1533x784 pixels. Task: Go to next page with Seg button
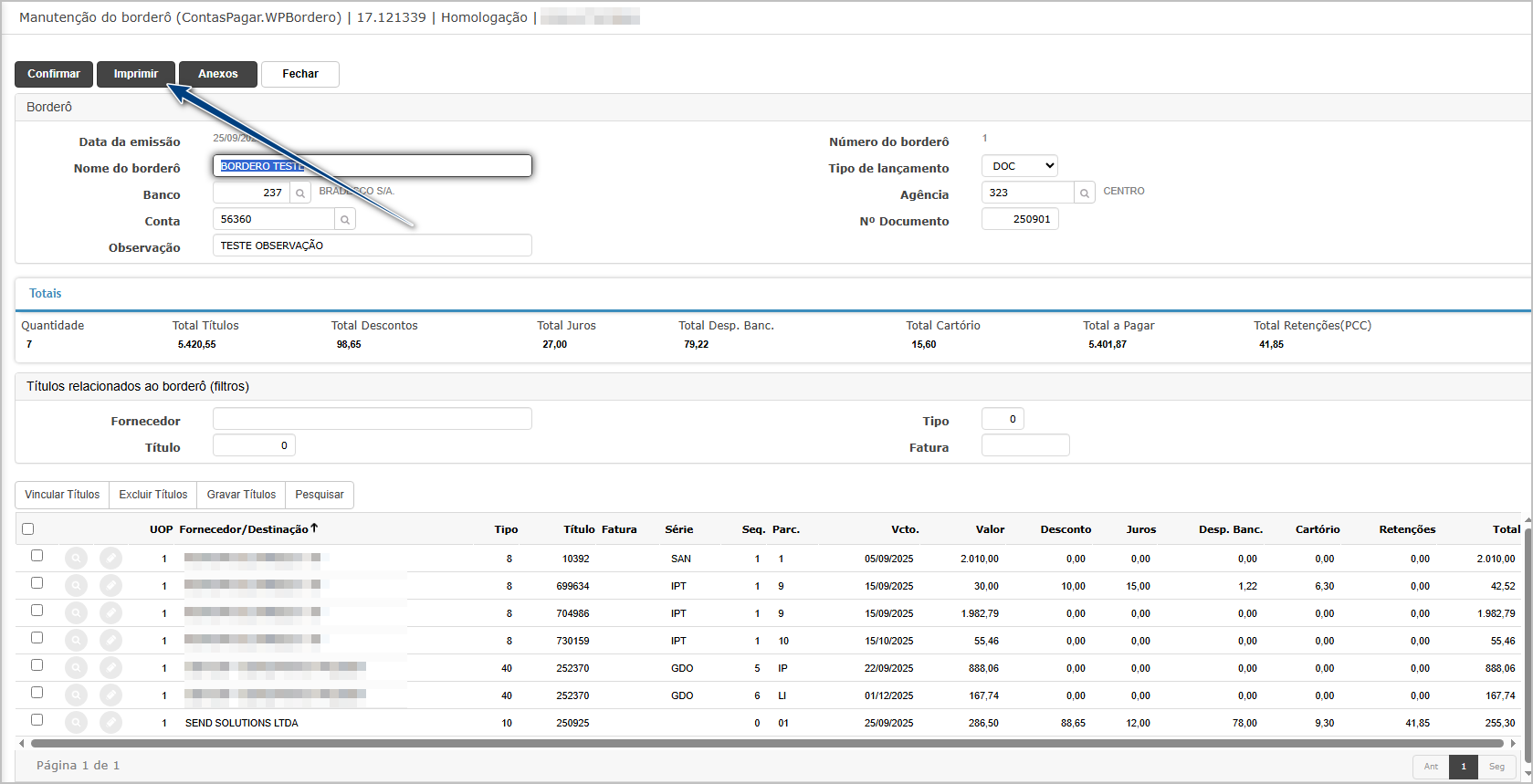[1496, 767]
